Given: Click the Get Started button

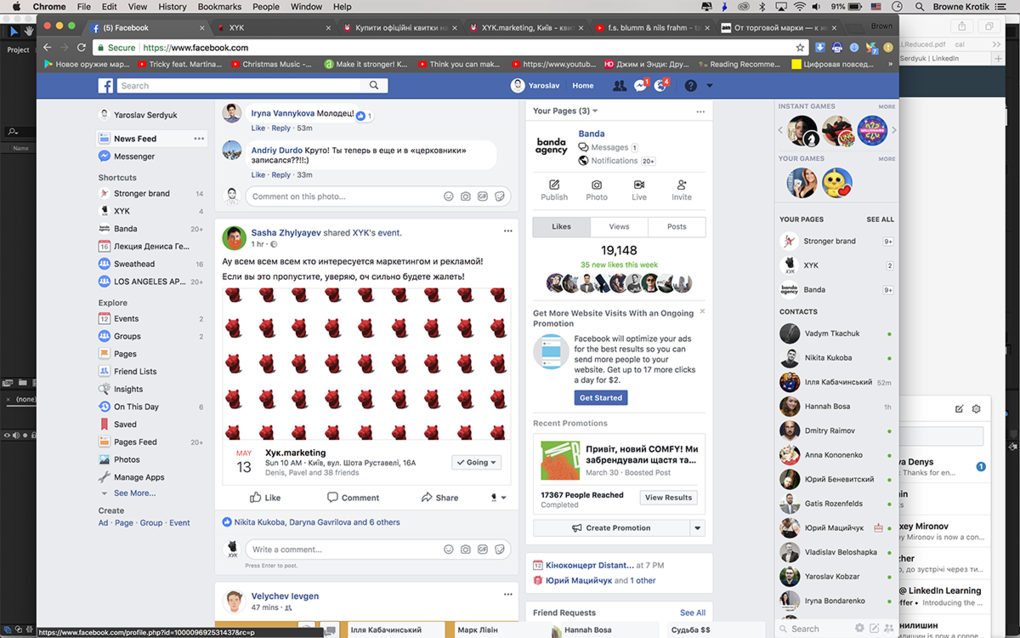Looking at the screenshot, I should pyautogui.click(x=600, y=397).
